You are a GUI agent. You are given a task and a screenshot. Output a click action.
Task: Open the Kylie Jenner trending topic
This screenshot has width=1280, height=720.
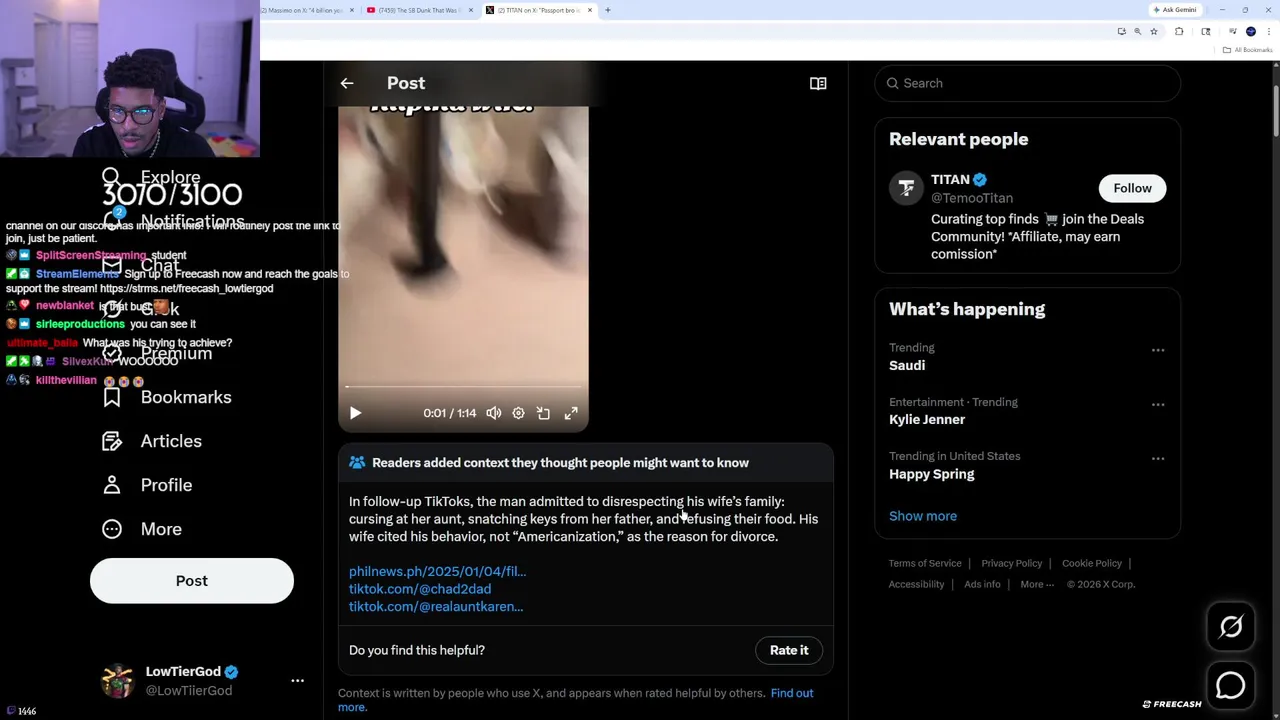pyautogui.click(x=927, y=419)
